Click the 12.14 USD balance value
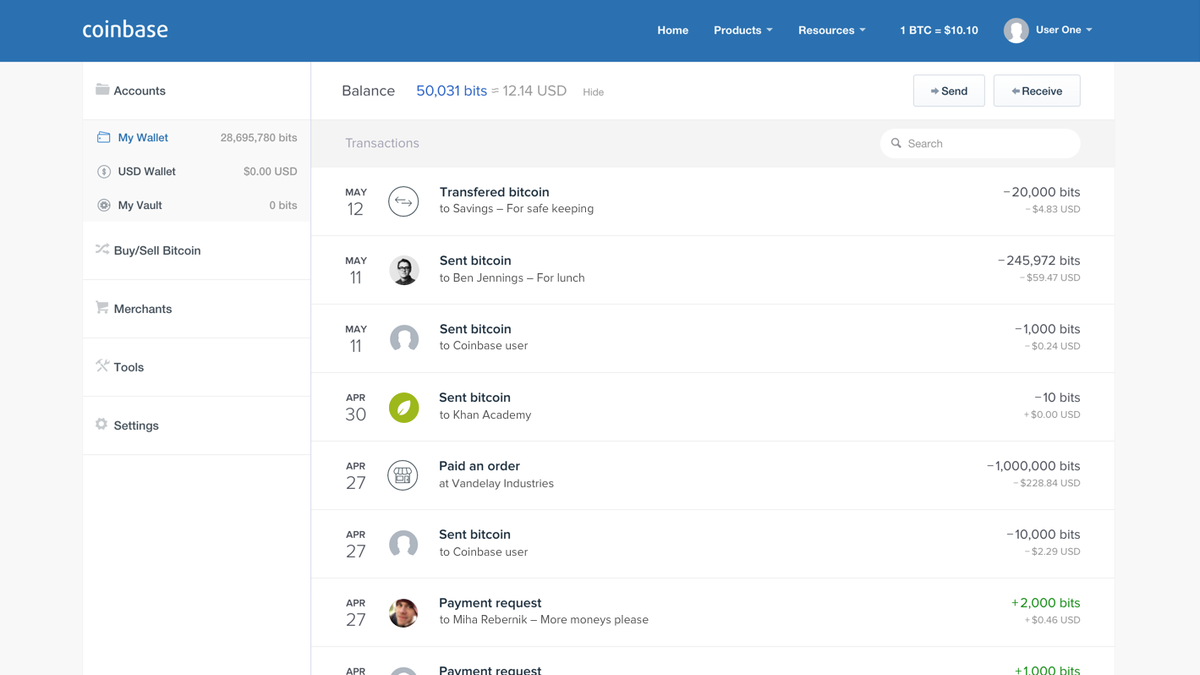The width and height of the screenshot is (1200, 675). click(535, 90)
